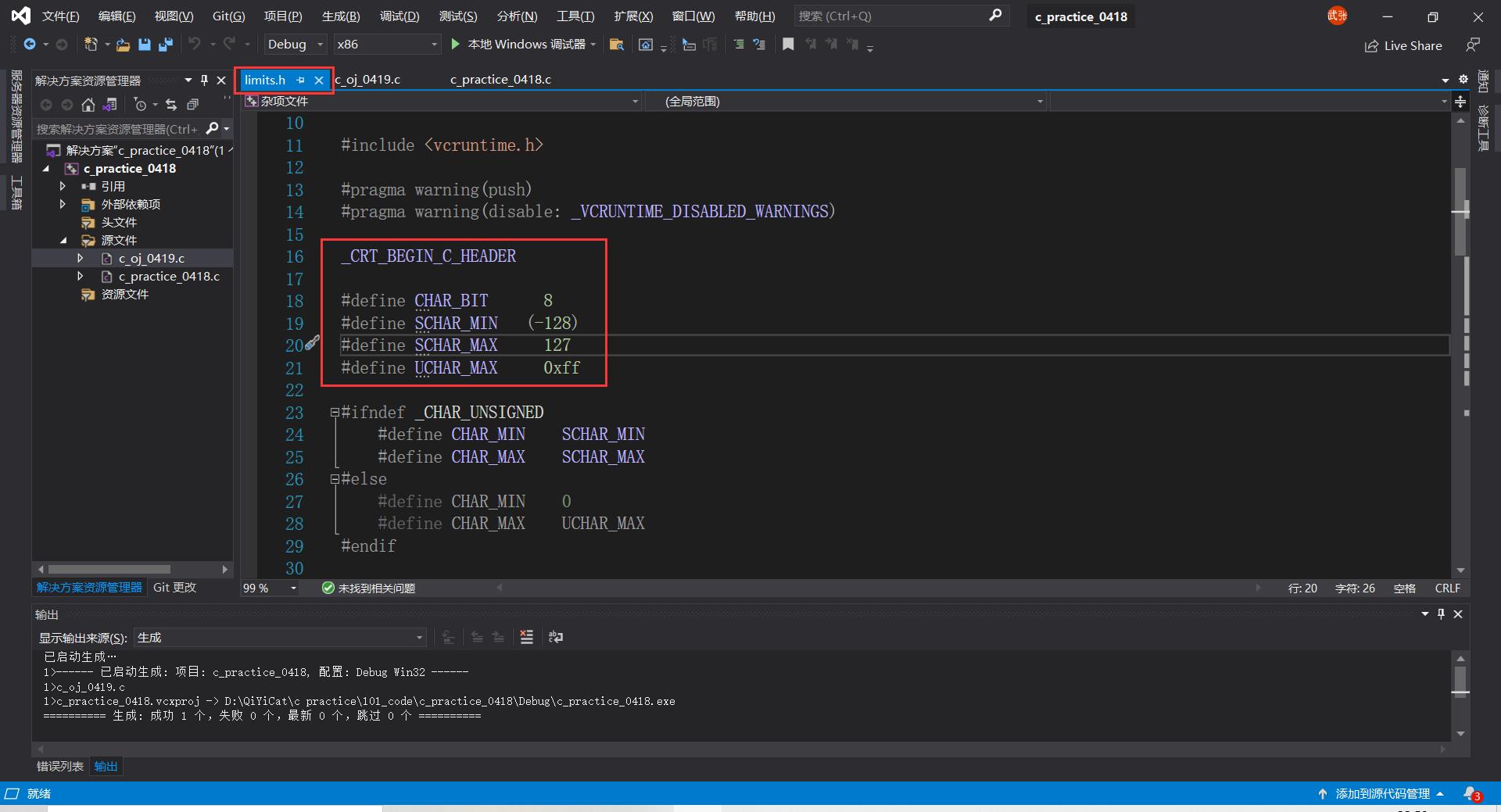The width and height of the screenshot is (1501, 812).
Task: Expand the 外部依赖项 tree node
Action: point(63,204)
